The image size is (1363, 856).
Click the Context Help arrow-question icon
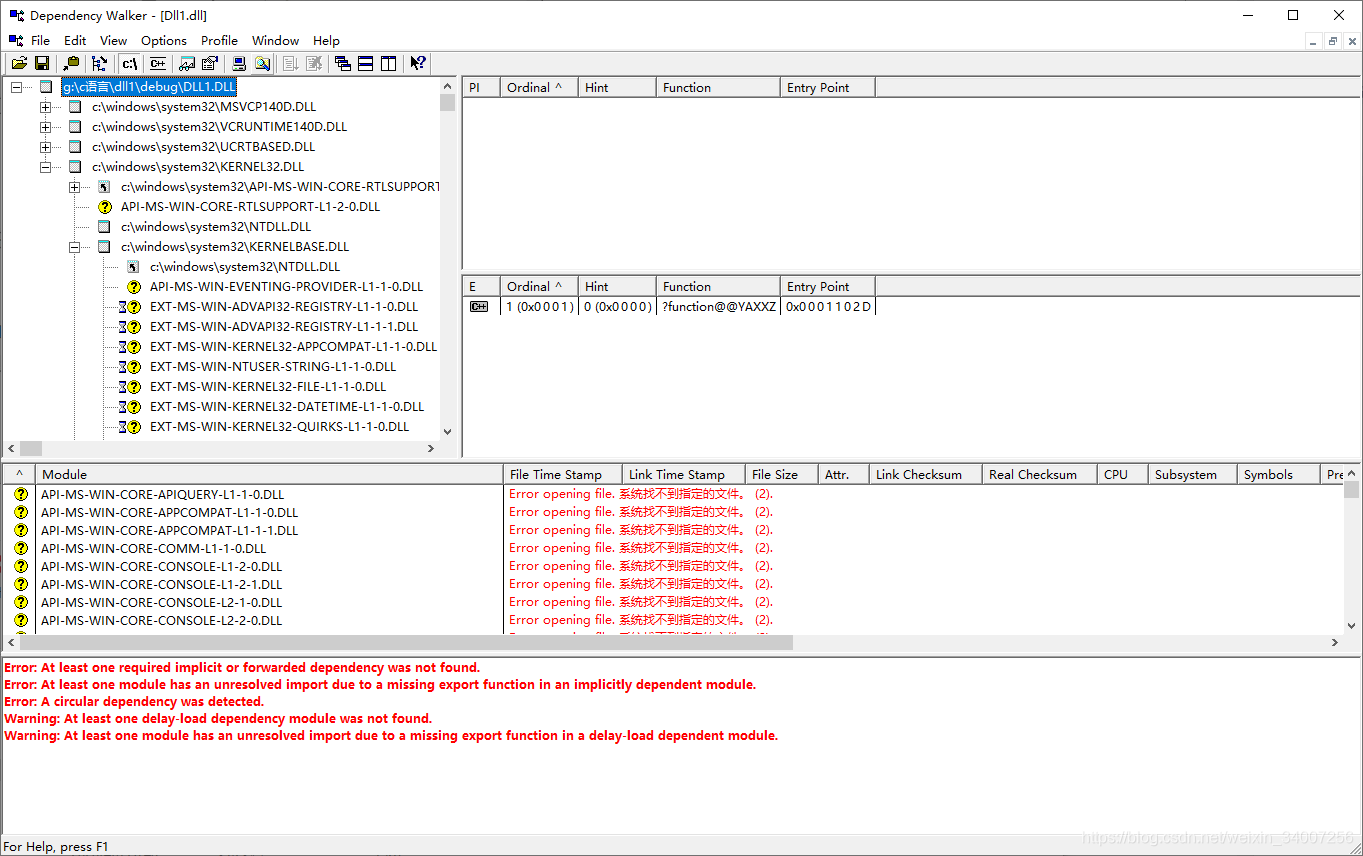tap(418, 63)
